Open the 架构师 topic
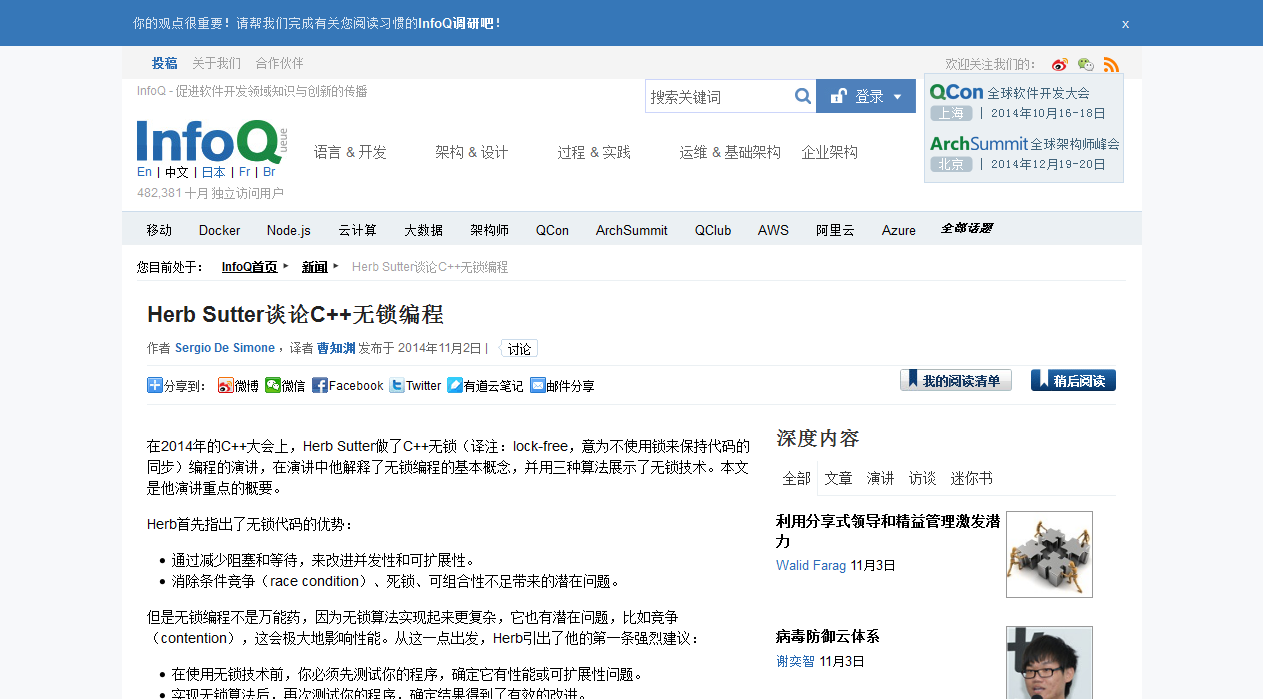The image size is (1263, 699). (489, 230)
